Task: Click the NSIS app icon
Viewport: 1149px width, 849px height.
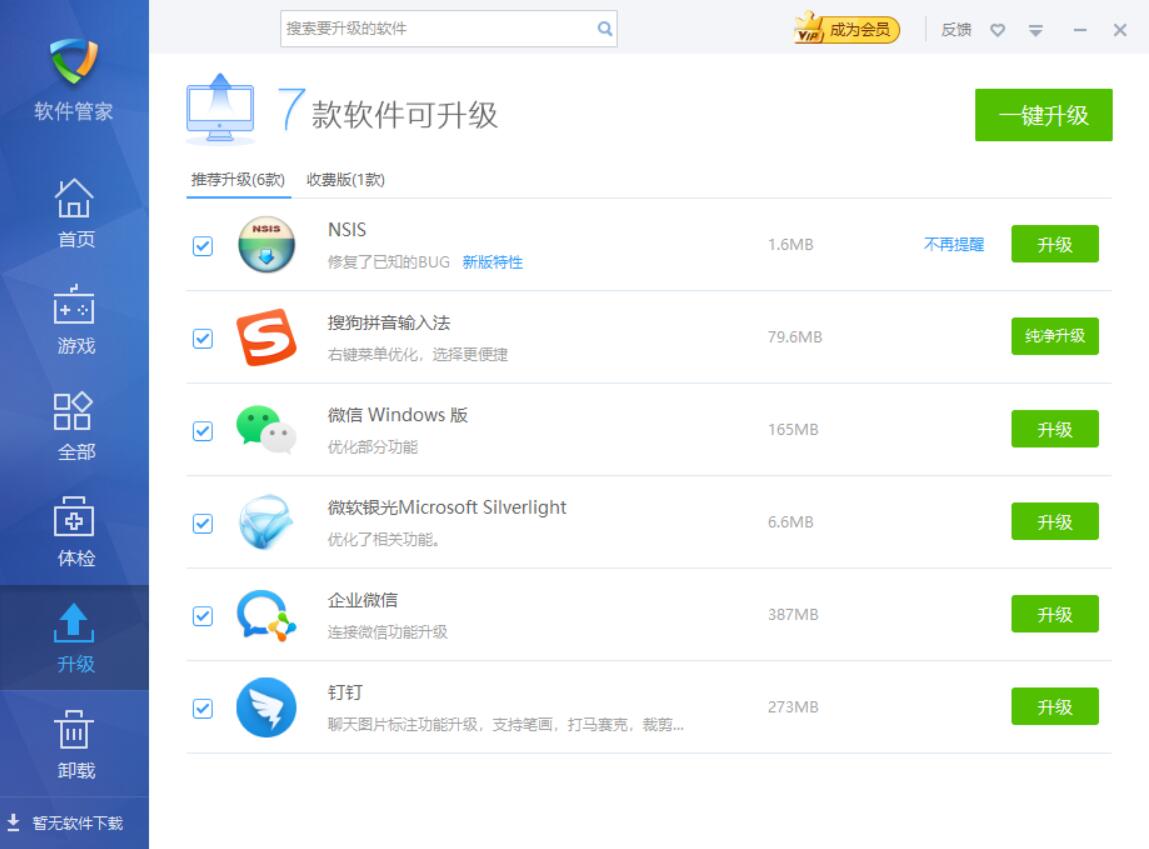Action: click(x=267, y=244)
